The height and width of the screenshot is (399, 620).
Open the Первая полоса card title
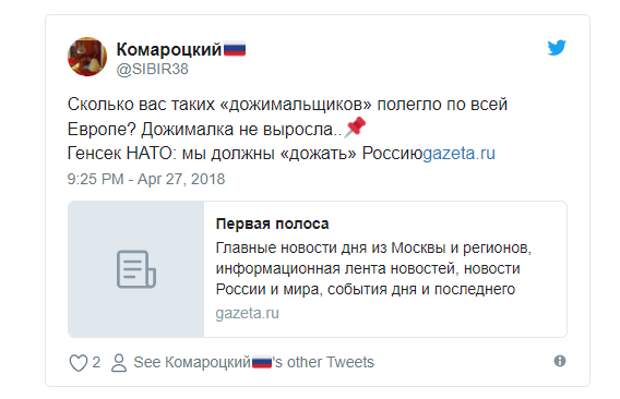pyautogui.click(x=272, y=224)
